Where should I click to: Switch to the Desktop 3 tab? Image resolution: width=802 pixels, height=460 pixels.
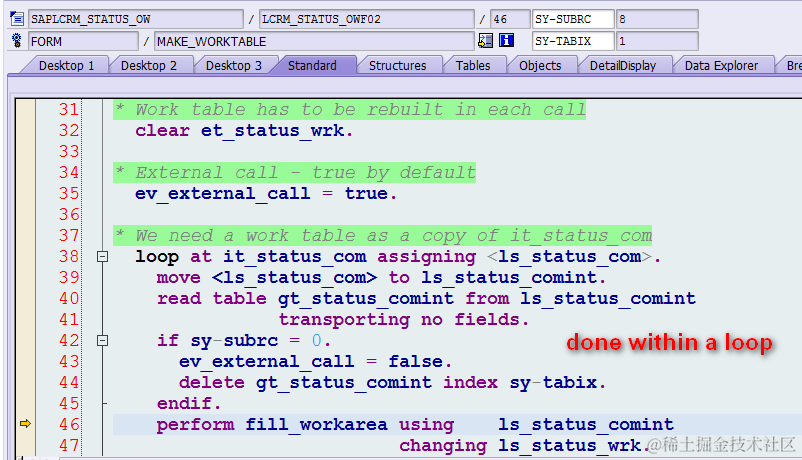coord(233,65)
